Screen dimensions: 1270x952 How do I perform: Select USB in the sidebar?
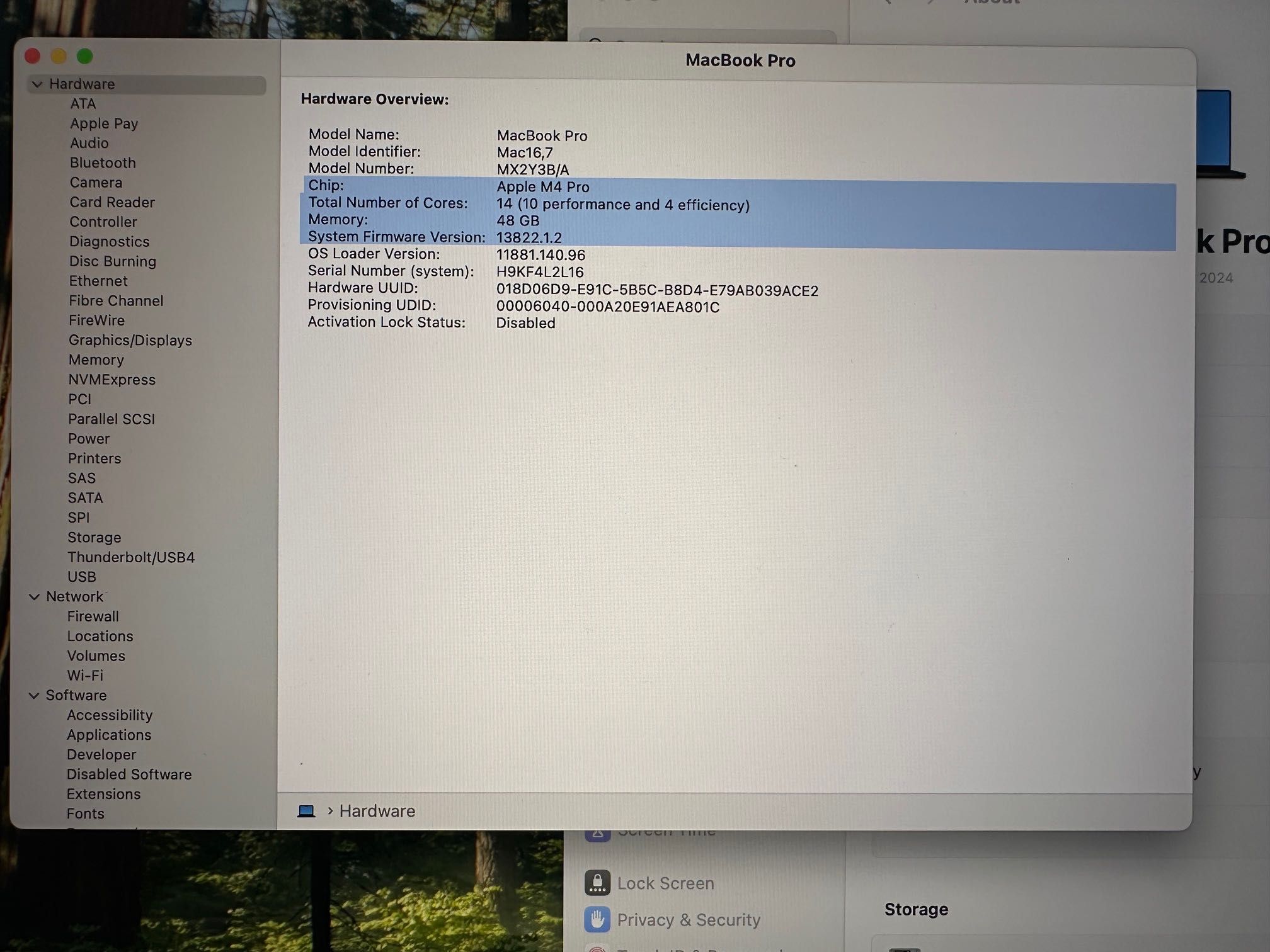tap(82, 577)
